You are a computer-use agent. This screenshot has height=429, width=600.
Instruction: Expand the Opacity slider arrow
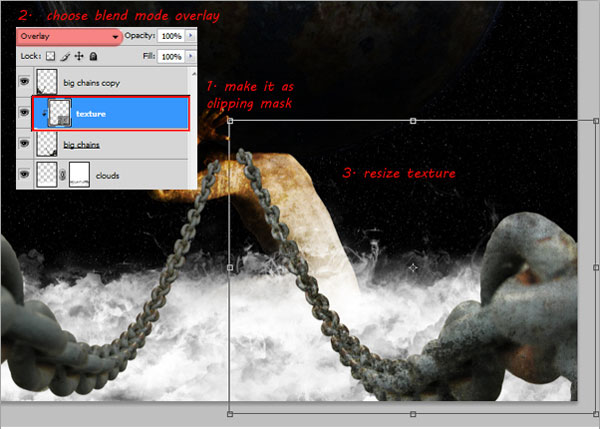click(x=191, y=36)
